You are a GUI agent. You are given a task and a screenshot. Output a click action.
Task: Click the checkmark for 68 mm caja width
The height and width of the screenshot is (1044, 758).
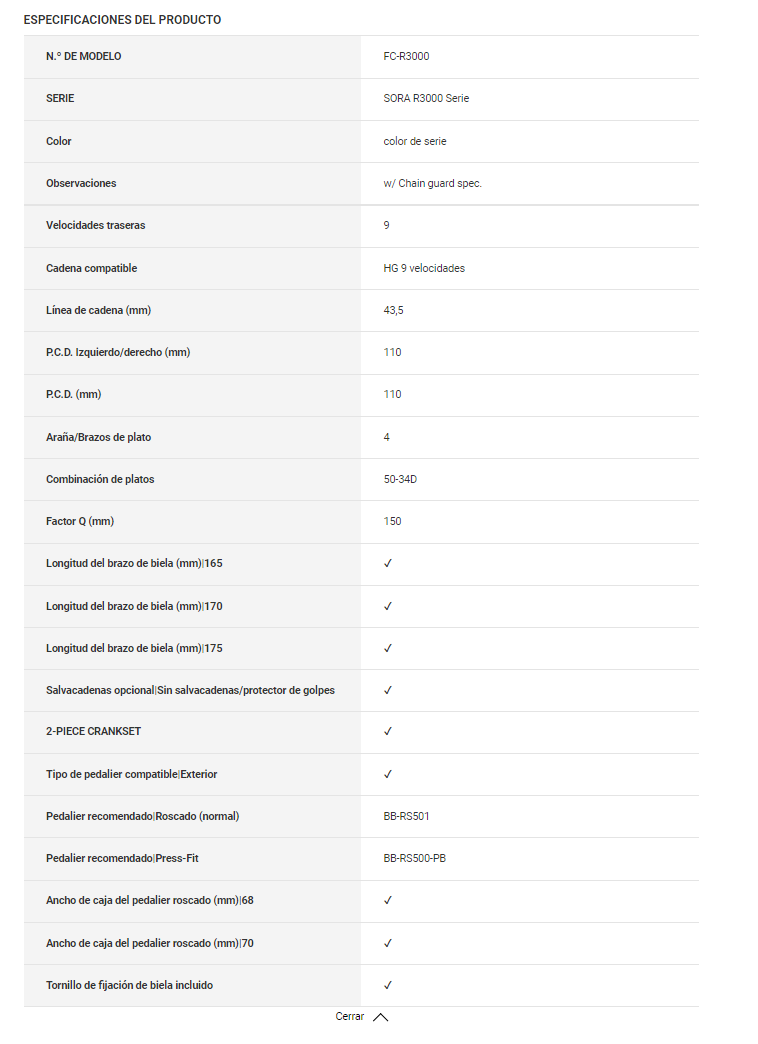coord(388,900)
